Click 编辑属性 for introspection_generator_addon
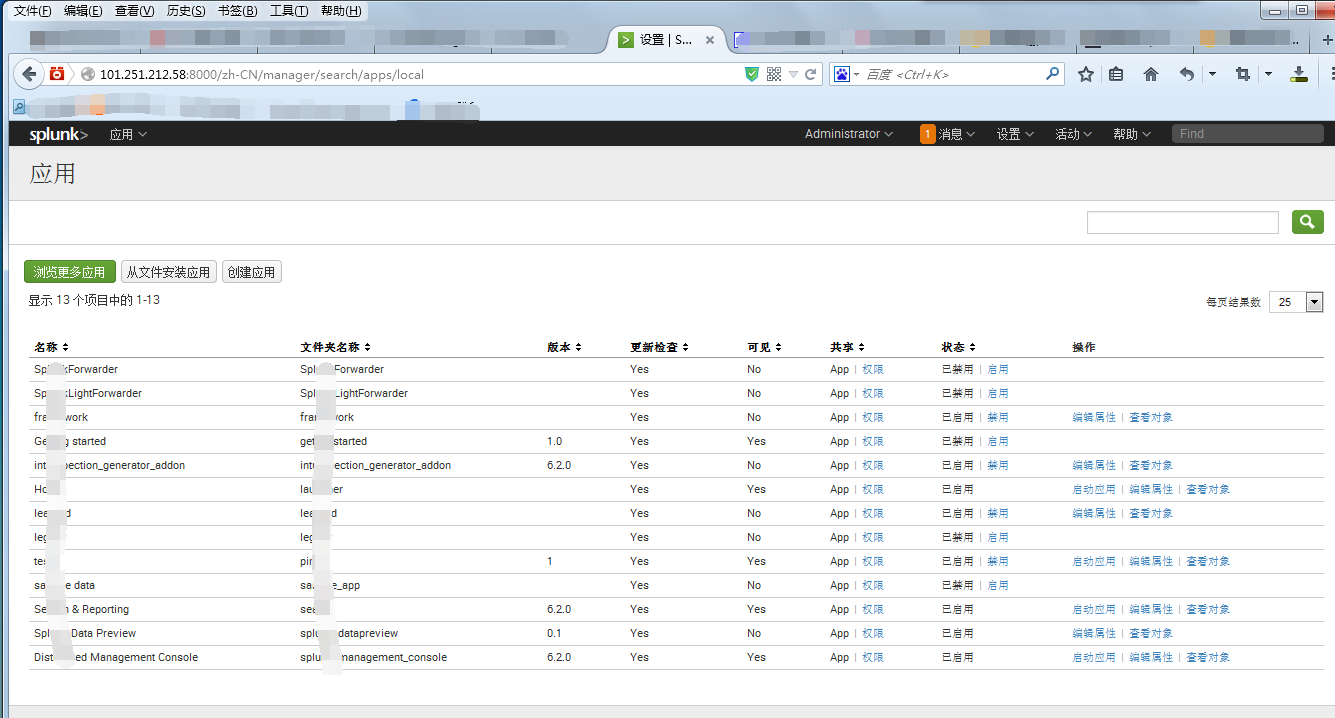 pos(1094,465)
